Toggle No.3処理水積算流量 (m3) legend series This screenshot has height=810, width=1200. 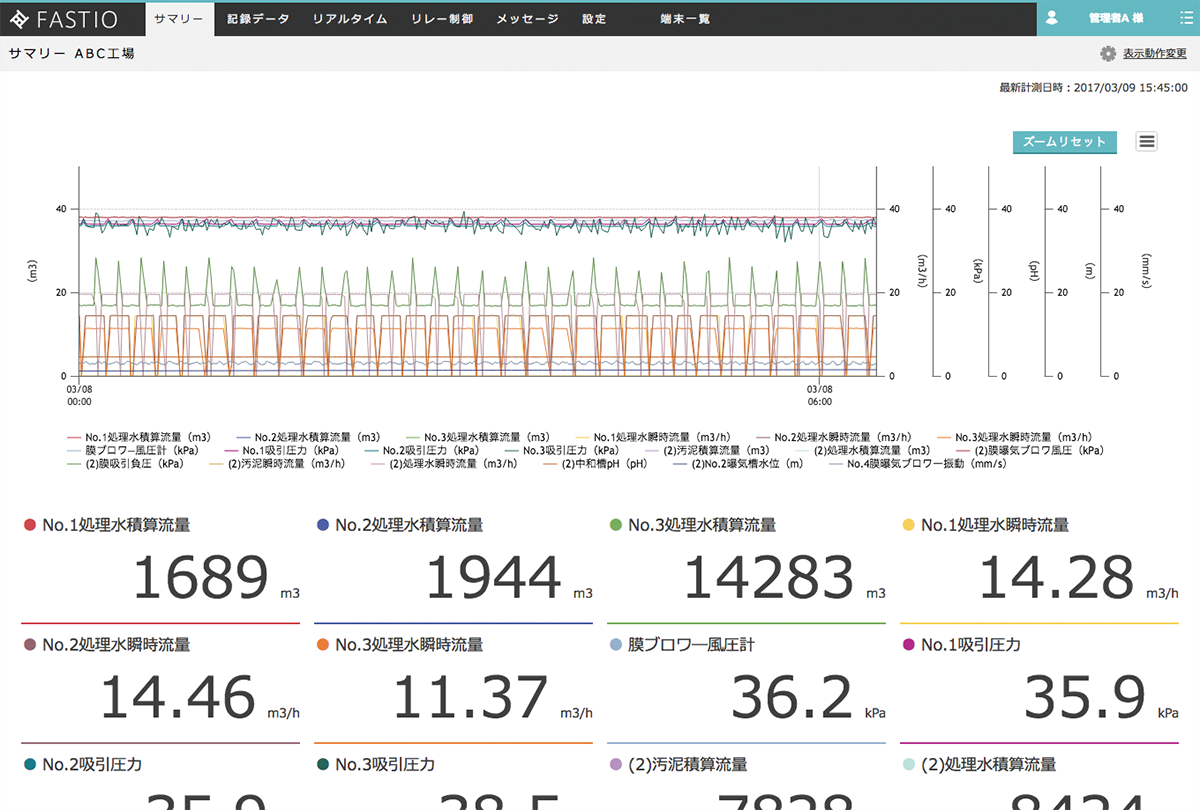[x=479, y=437]
